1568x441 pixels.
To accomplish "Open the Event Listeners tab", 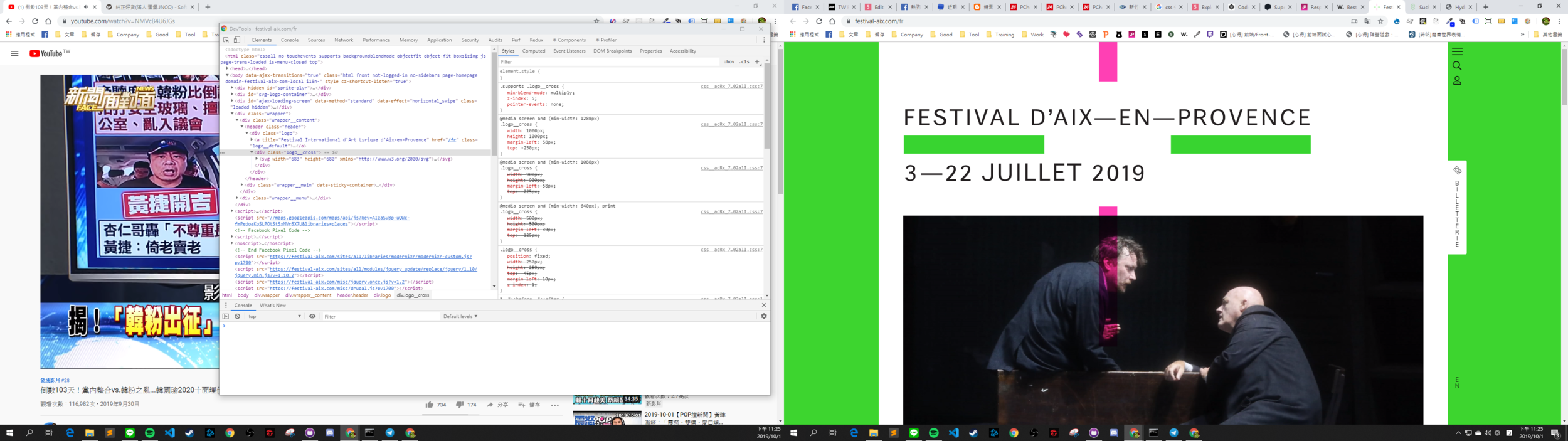I will pos(569,51).
